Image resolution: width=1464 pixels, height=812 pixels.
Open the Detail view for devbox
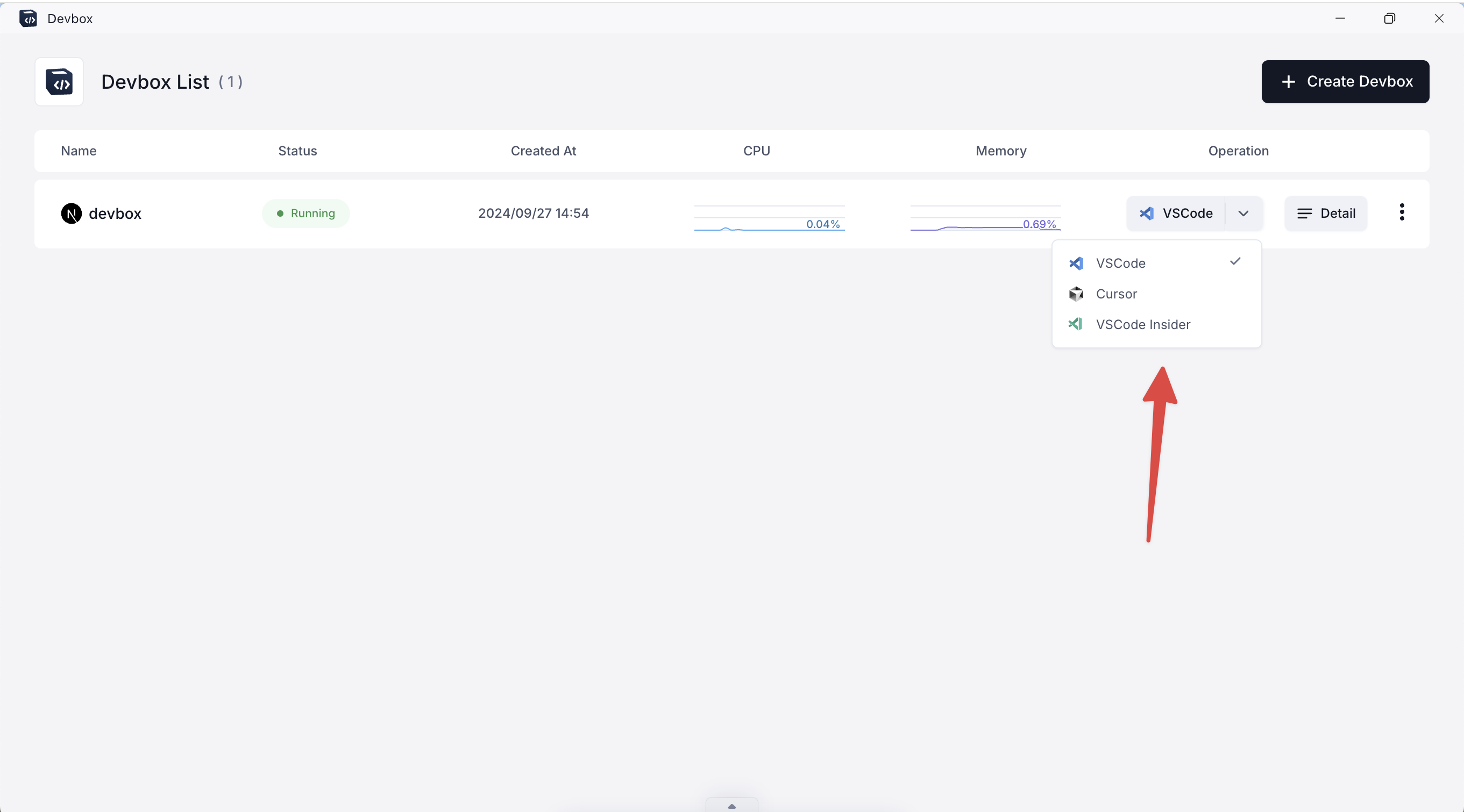(1326, 213)
